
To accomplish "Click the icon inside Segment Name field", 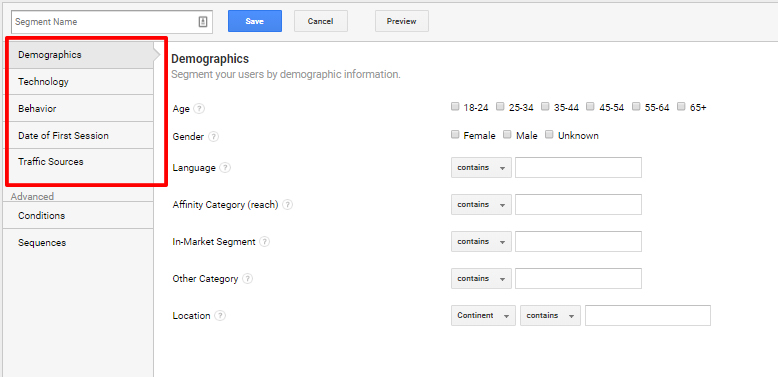I will (x=202, y=22).
